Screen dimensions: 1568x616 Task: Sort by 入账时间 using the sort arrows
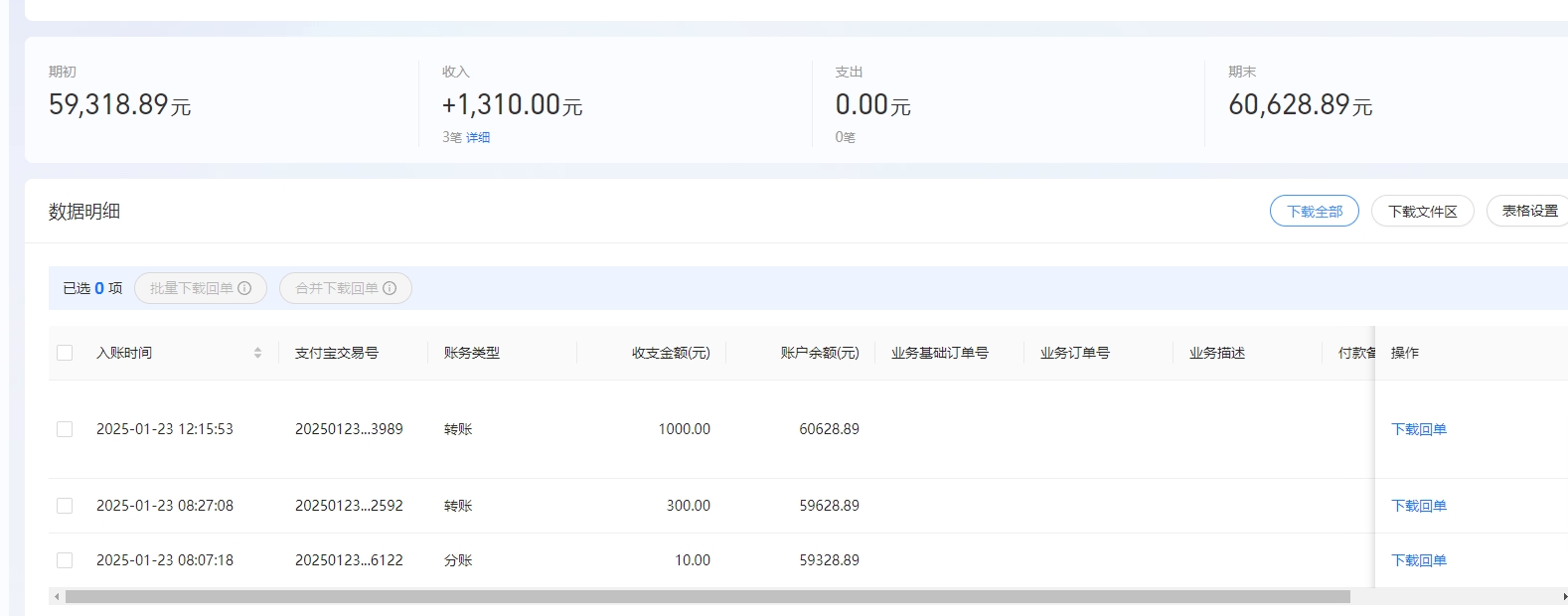click(x=257, y=353)
